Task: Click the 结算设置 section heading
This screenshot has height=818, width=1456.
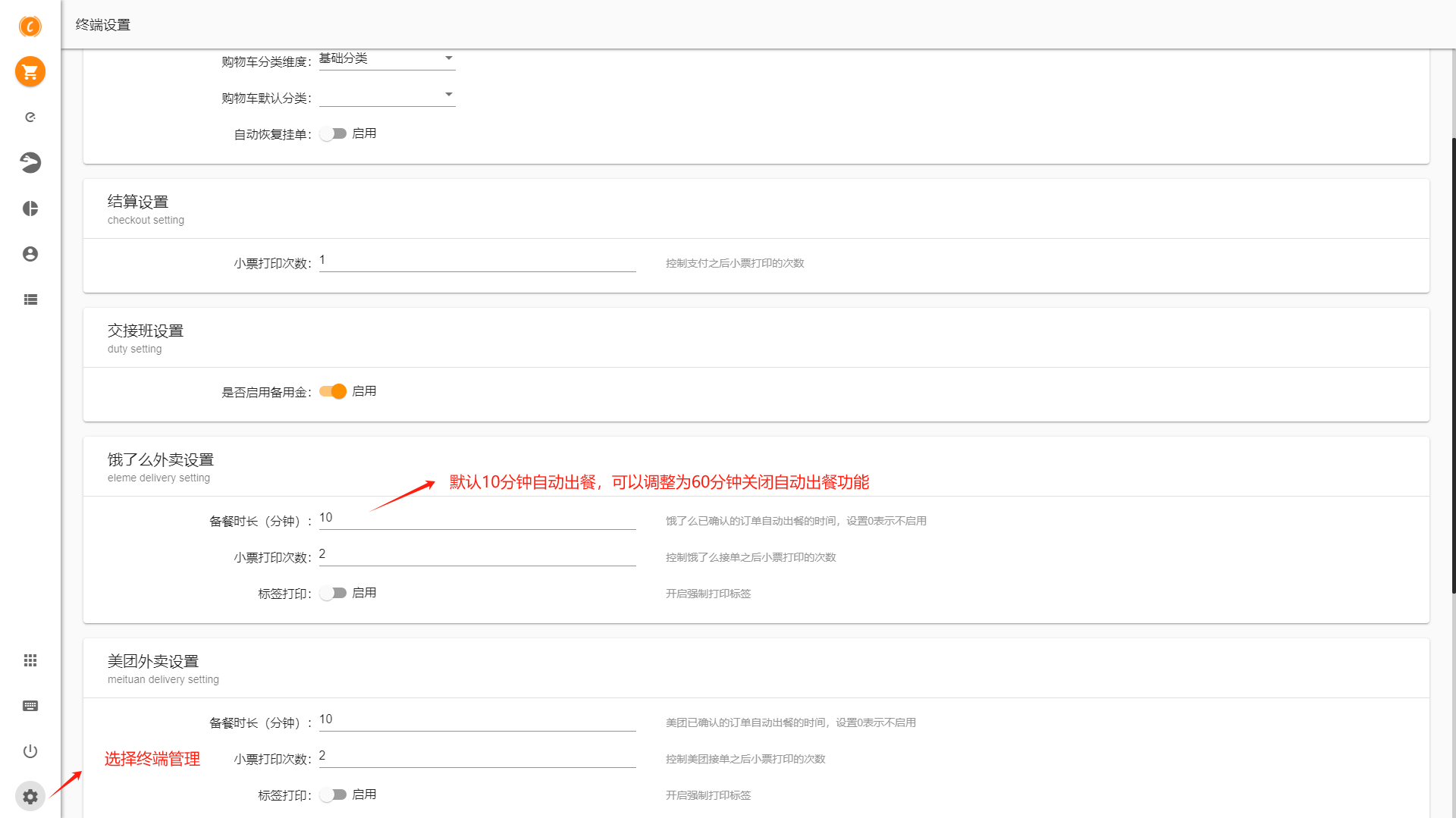Action: (138, 202)
